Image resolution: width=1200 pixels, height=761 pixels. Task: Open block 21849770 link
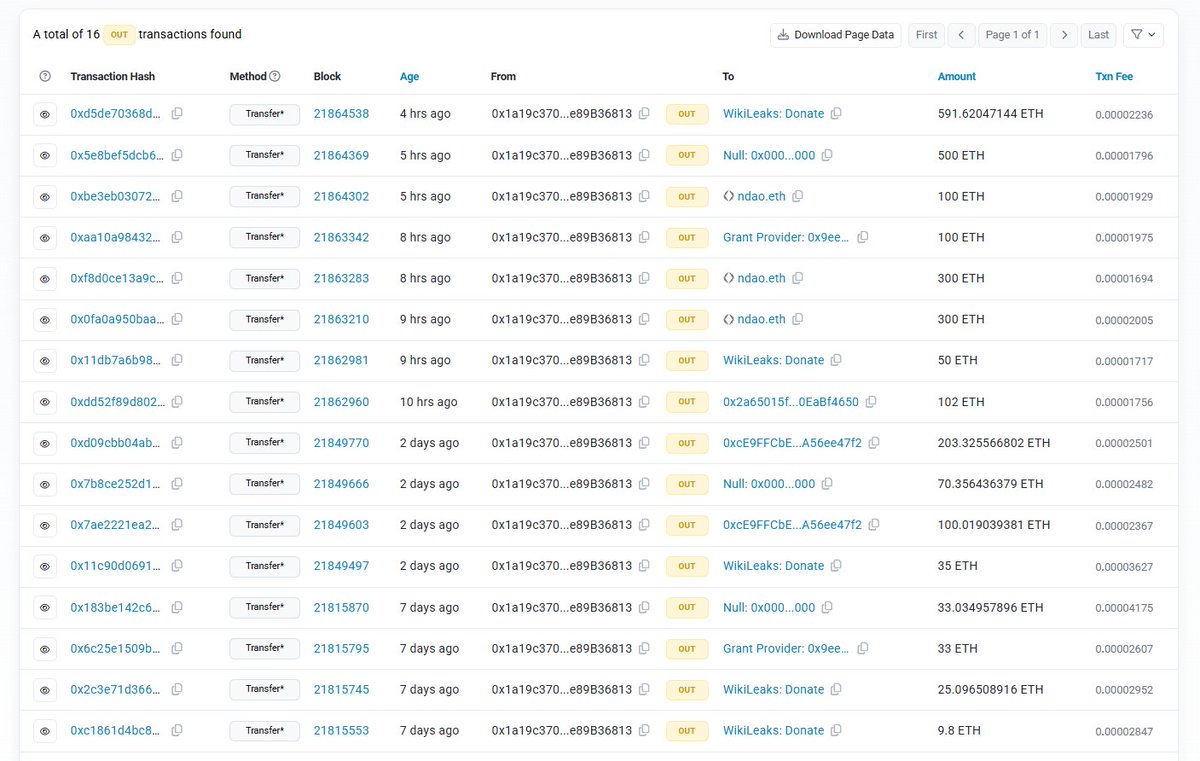pyautogui.click(x=341, y=443)
